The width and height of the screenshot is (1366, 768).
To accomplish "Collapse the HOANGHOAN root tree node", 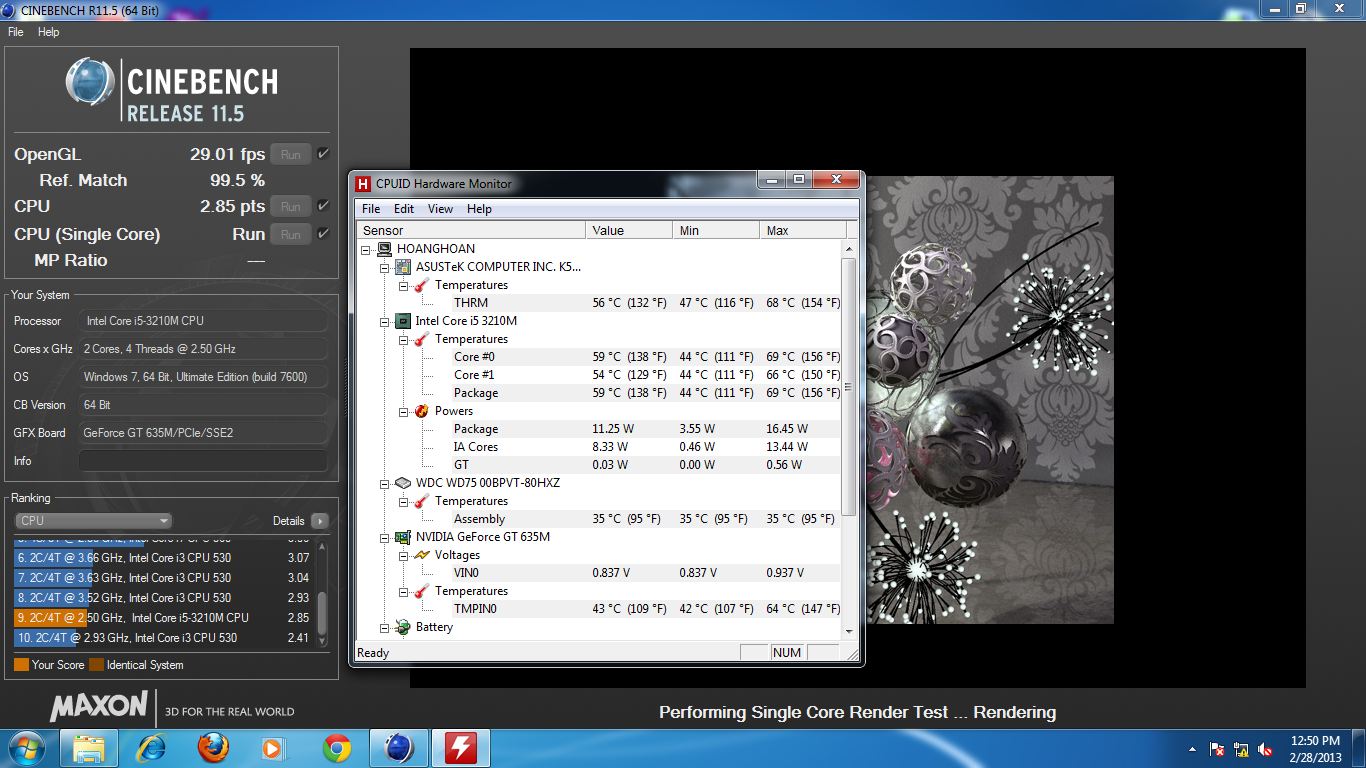I will click(366, 249).
